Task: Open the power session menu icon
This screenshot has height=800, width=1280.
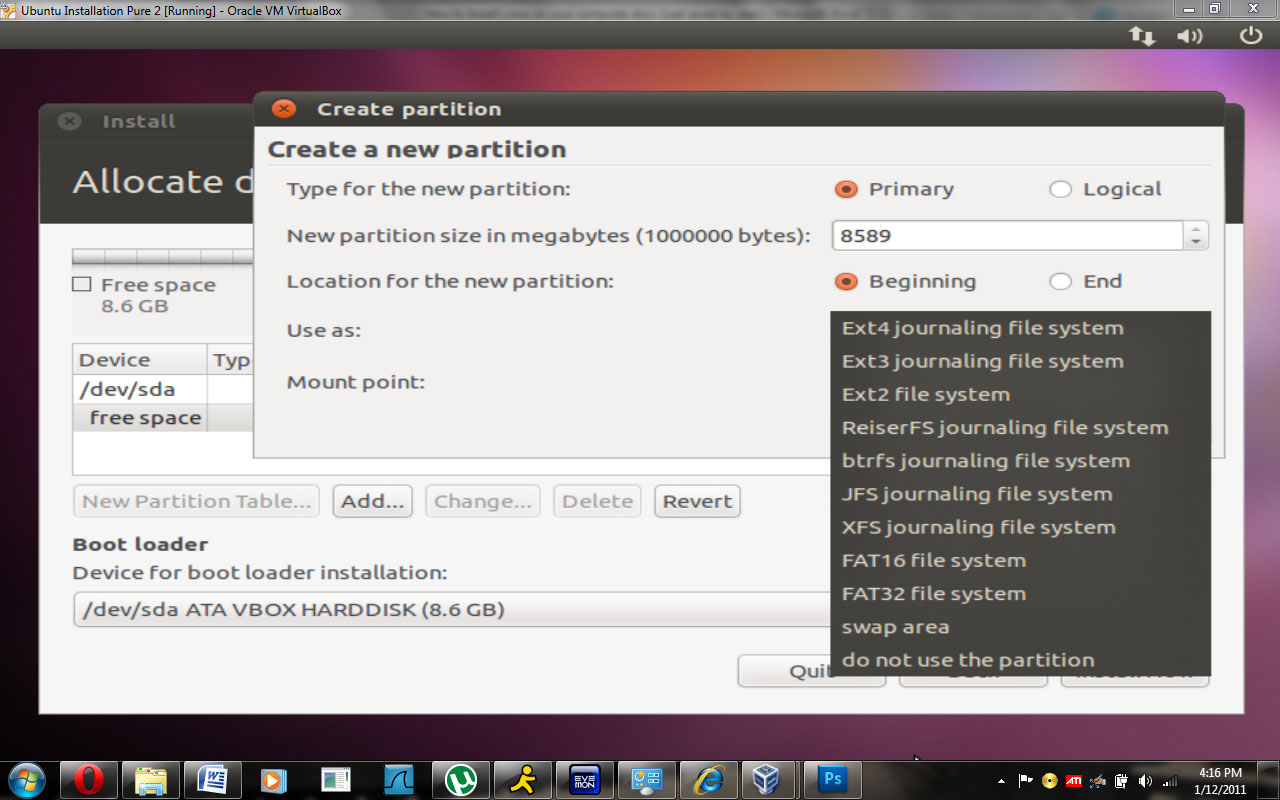Action: (1251, 36)
